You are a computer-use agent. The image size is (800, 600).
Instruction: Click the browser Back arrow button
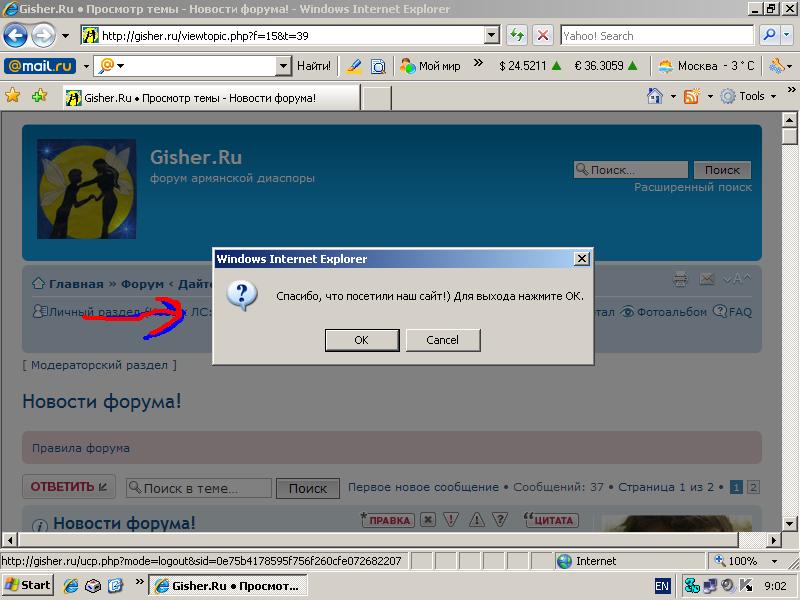coord(15,36)
